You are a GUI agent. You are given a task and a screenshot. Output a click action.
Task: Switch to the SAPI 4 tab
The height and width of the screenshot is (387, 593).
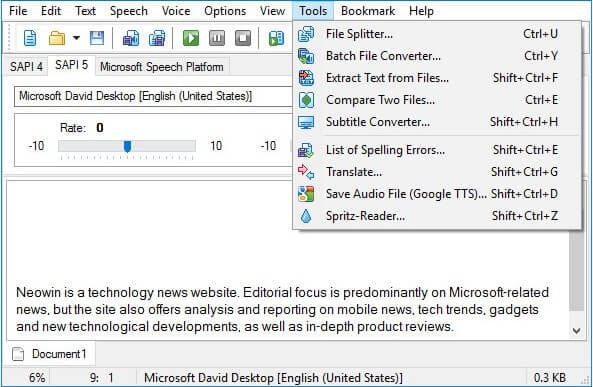pos(26,67)
